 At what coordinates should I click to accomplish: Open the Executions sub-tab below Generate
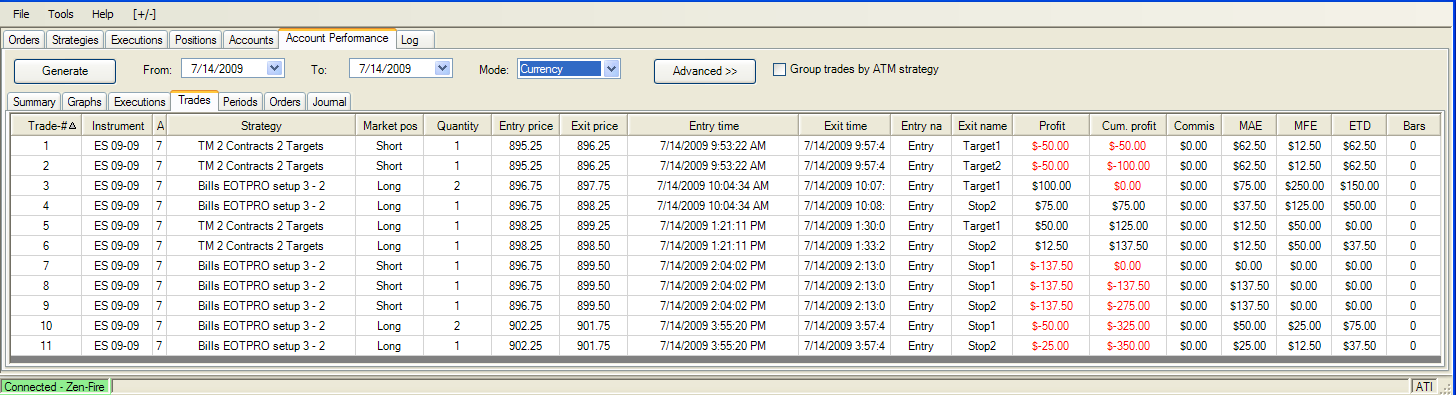[139, 102]
